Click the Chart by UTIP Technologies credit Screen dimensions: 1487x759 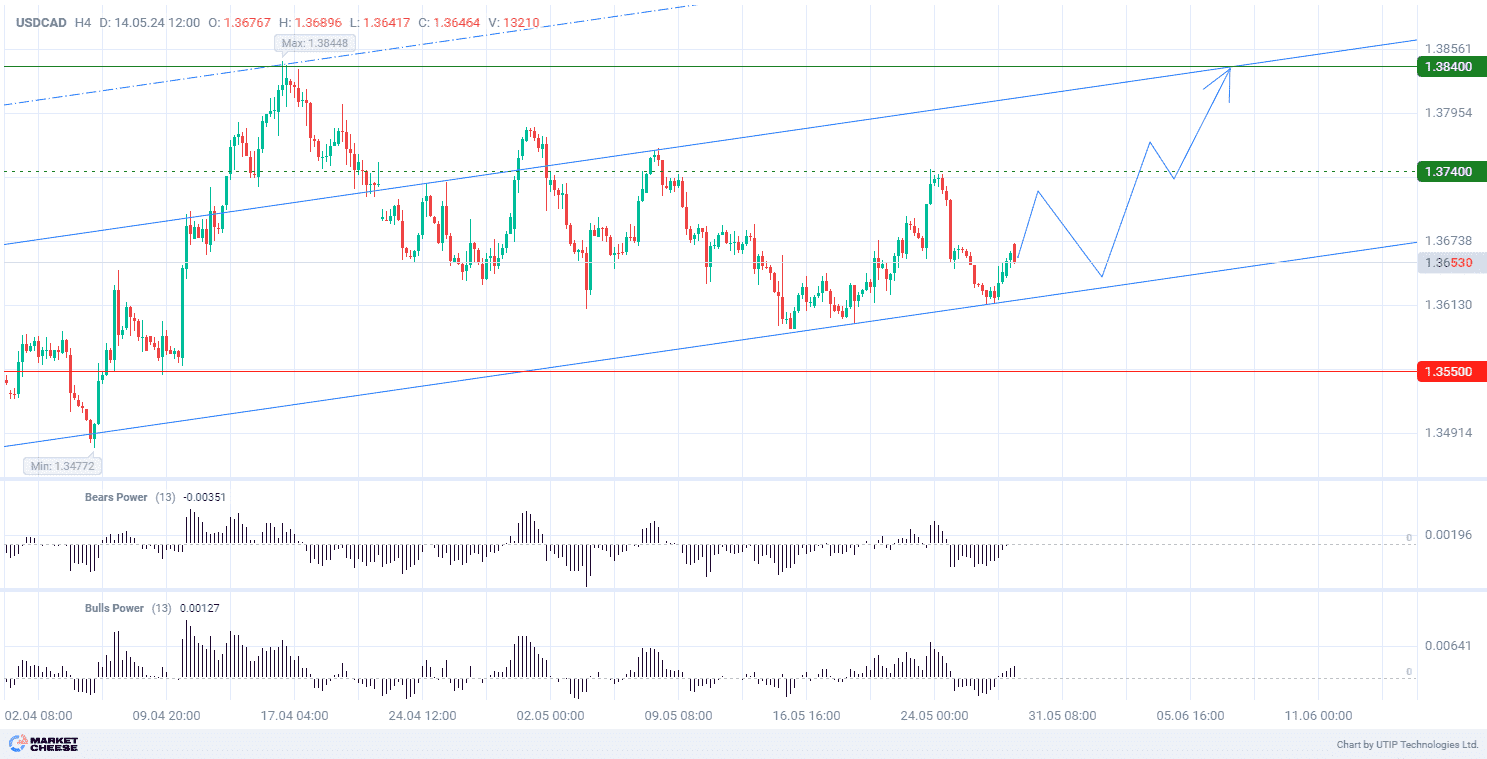pyautogui.click(x=1407, y=745)
